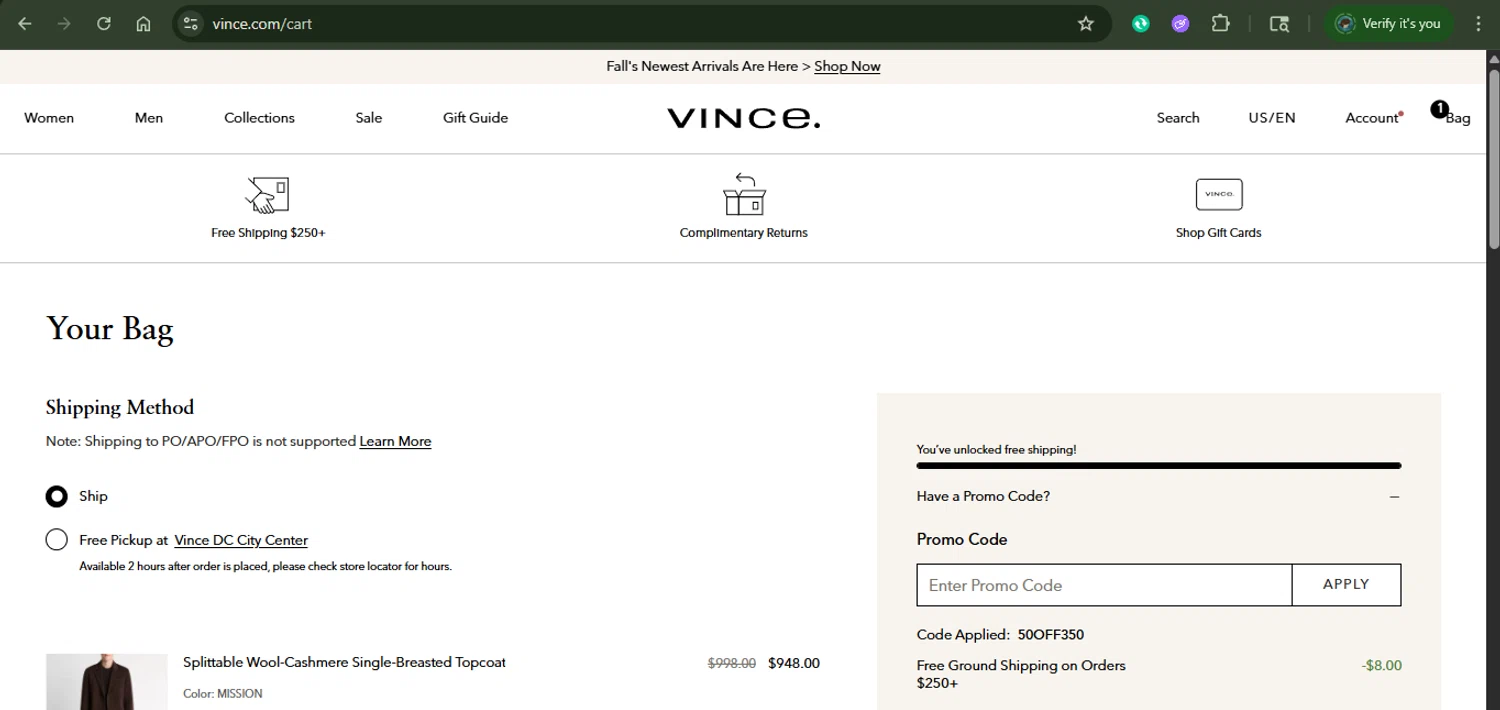
Task: Bookmark this page with the star icon
Action: pyautogui.click(x=1086, y=23)
